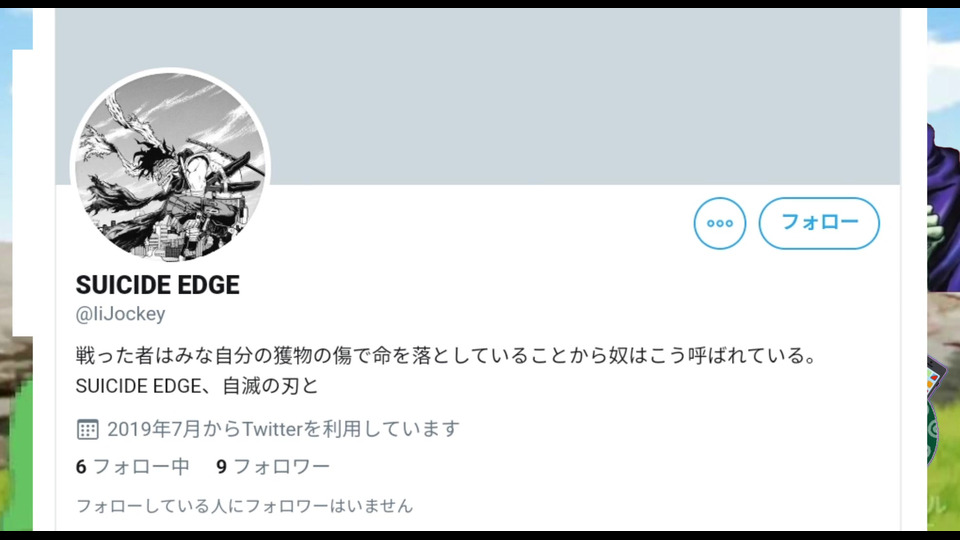Viewport: 960px width, 540px height.
Task: Click the 2019年7月からTwitterを利用しています join date text
Action: pos(283,429)
